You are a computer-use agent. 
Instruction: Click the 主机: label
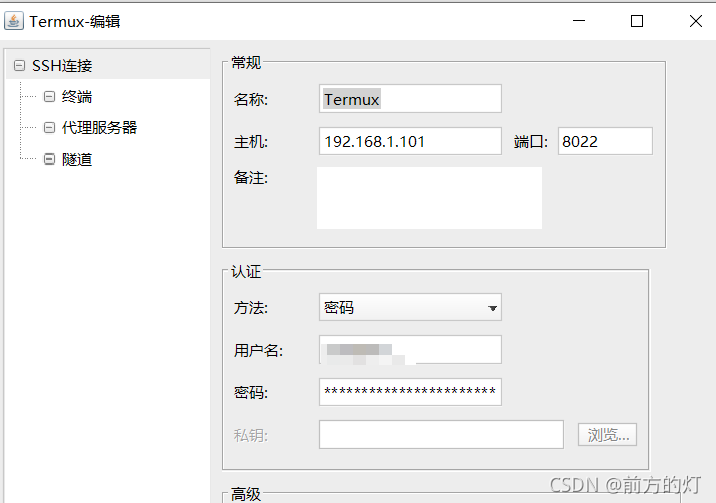[x=251, y=141]
